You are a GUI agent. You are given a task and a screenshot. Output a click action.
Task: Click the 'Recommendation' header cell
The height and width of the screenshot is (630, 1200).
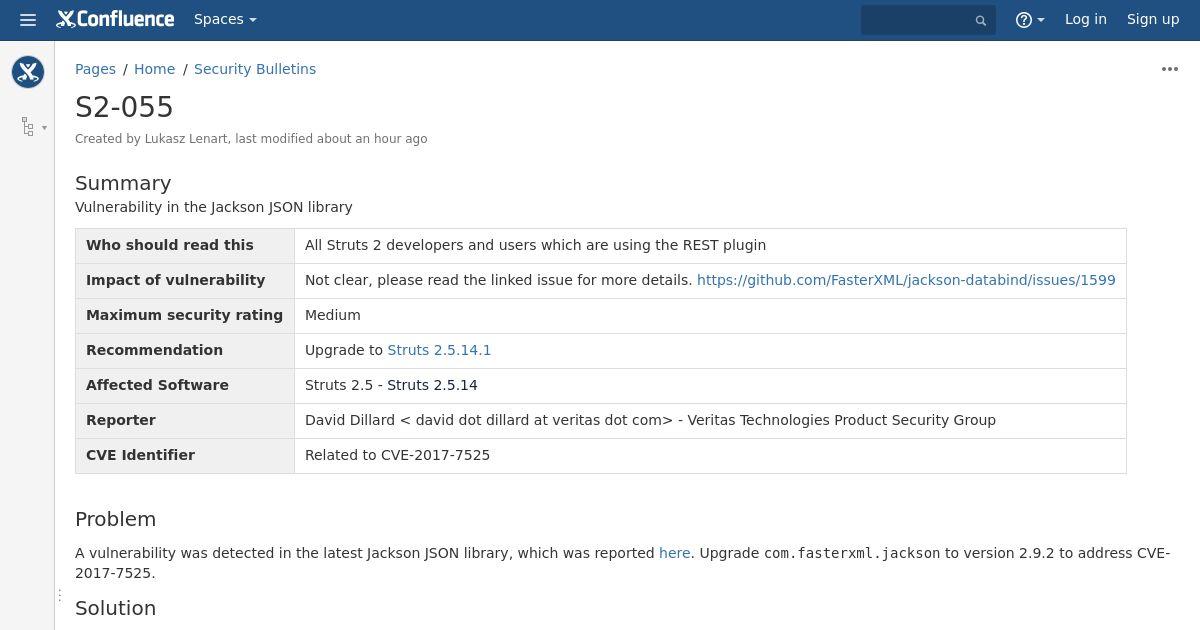pos(185,351)
